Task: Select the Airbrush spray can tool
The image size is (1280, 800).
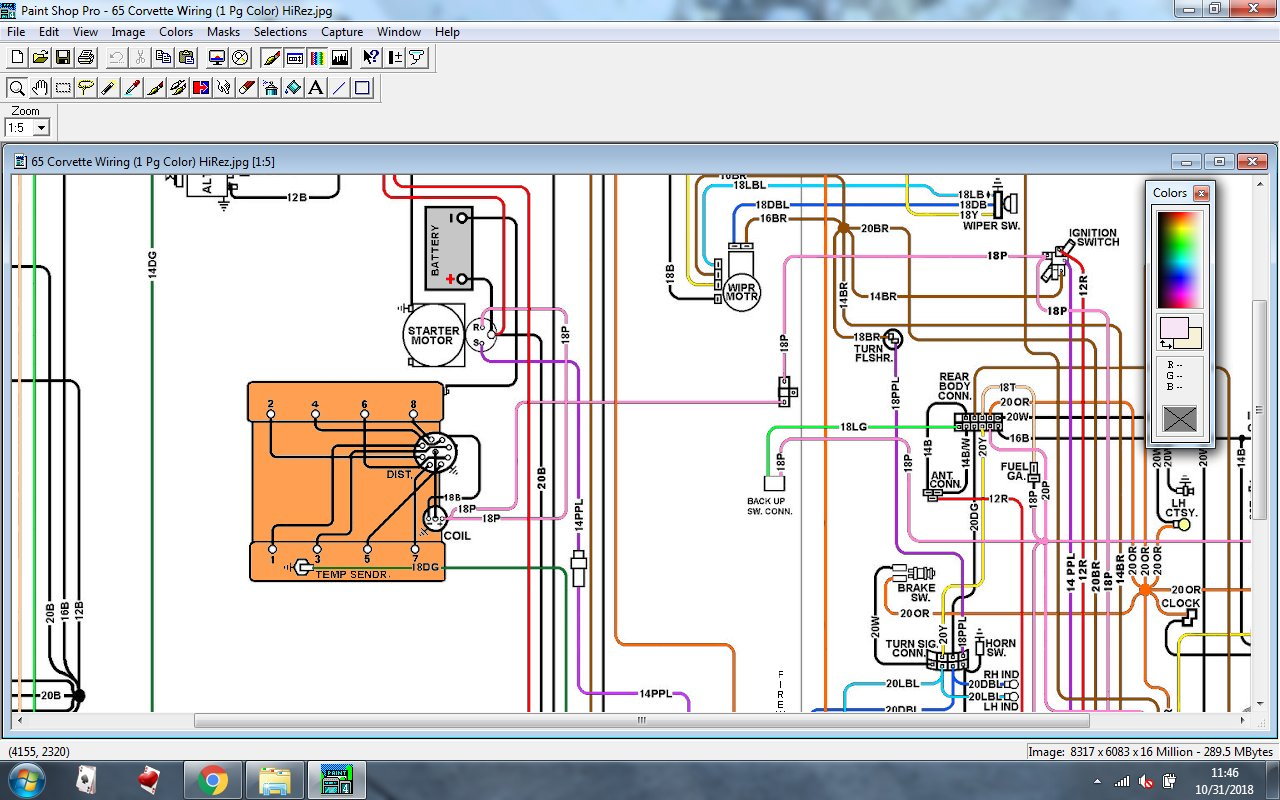Action: tap(270, 88)
